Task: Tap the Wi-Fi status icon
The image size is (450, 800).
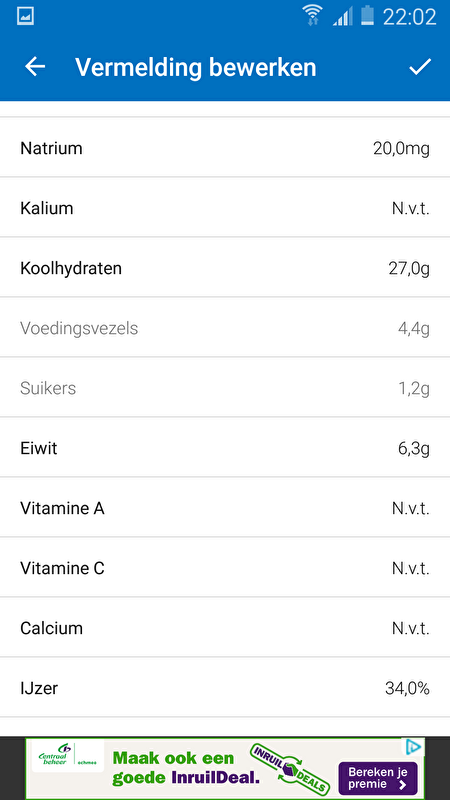Action: 311,15
